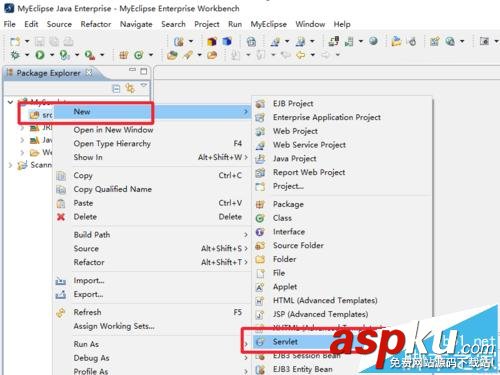The image size is (500, 375).
Task: Click the New Java Class toolbar icon
Action: coord(139,55)
